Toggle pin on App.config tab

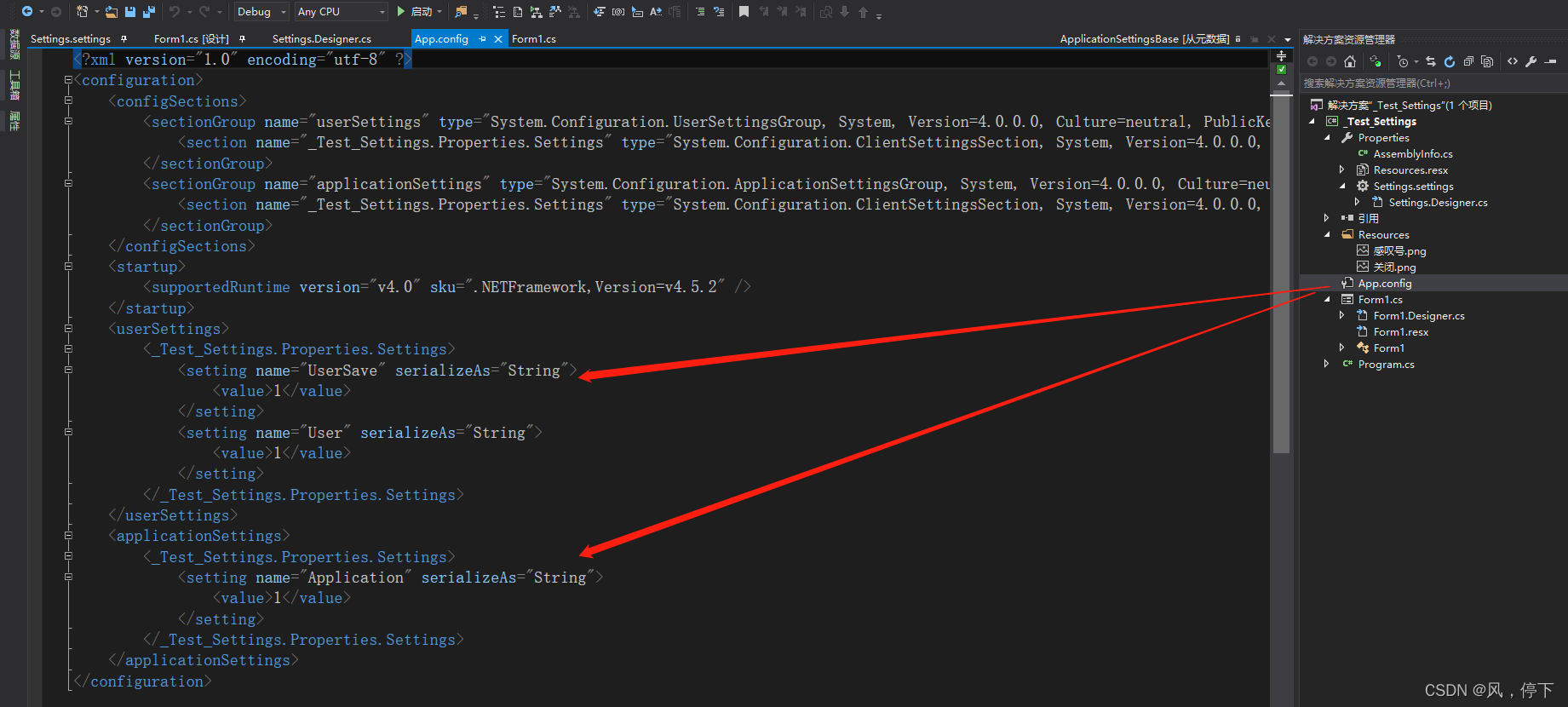tap(483, 39)
